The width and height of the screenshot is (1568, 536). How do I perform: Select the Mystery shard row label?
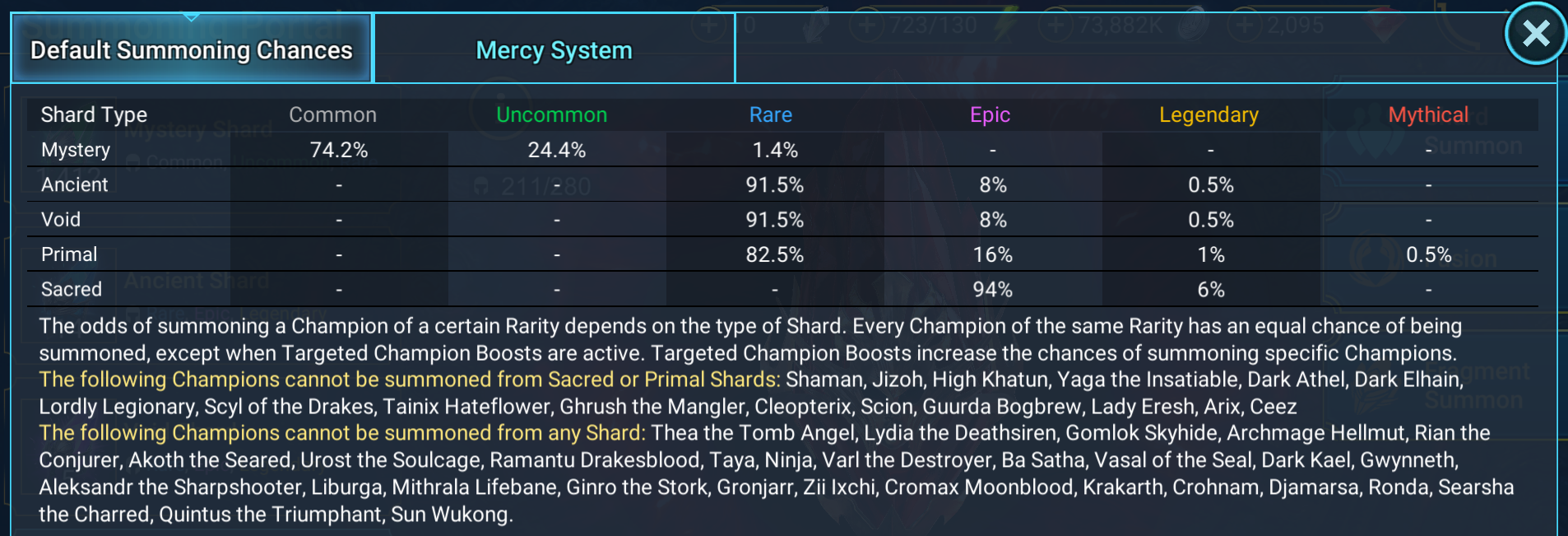coord(76,150)
